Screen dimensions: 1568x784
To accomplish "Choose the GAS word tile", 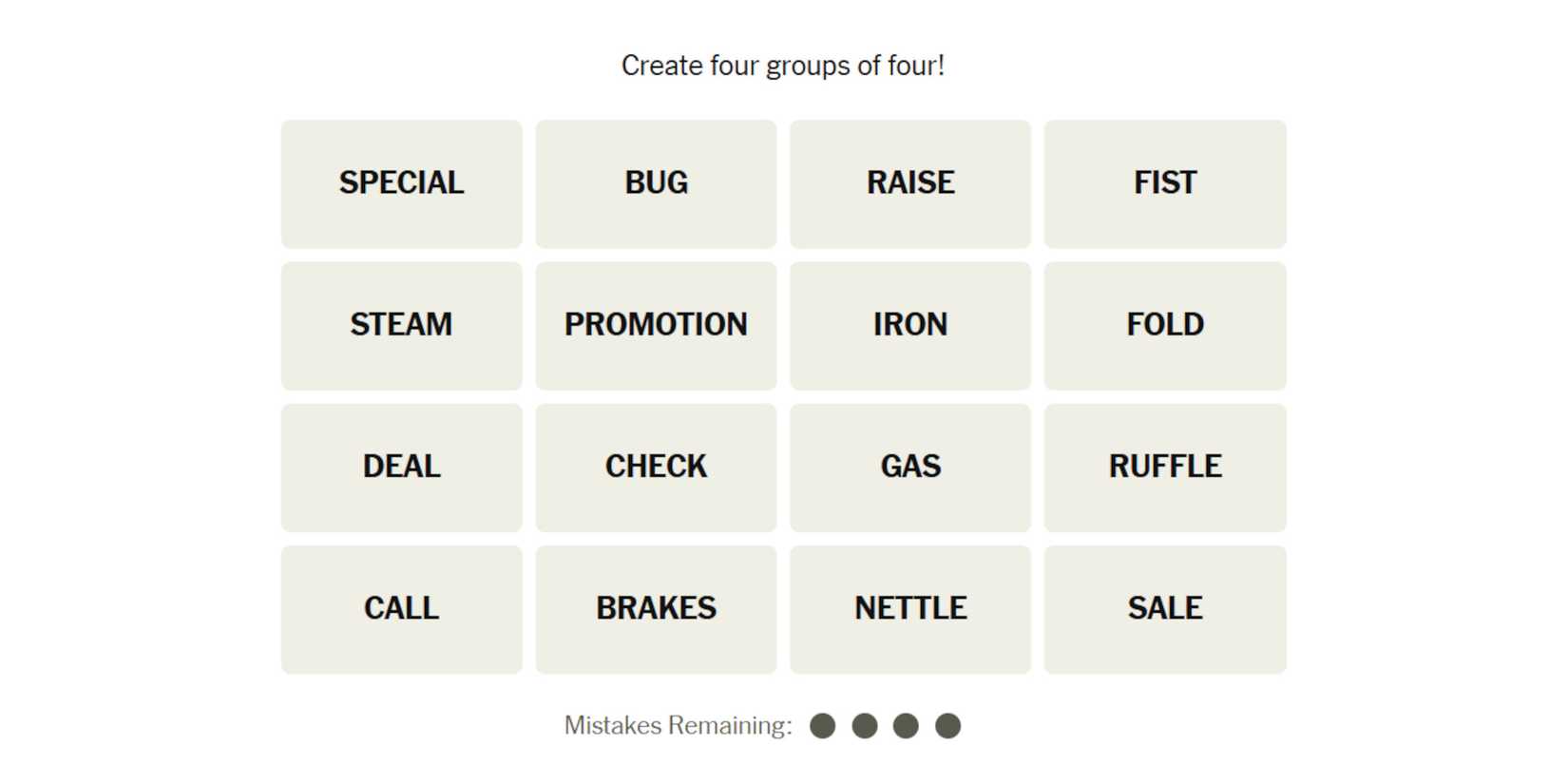I will (x=909, y=467).
